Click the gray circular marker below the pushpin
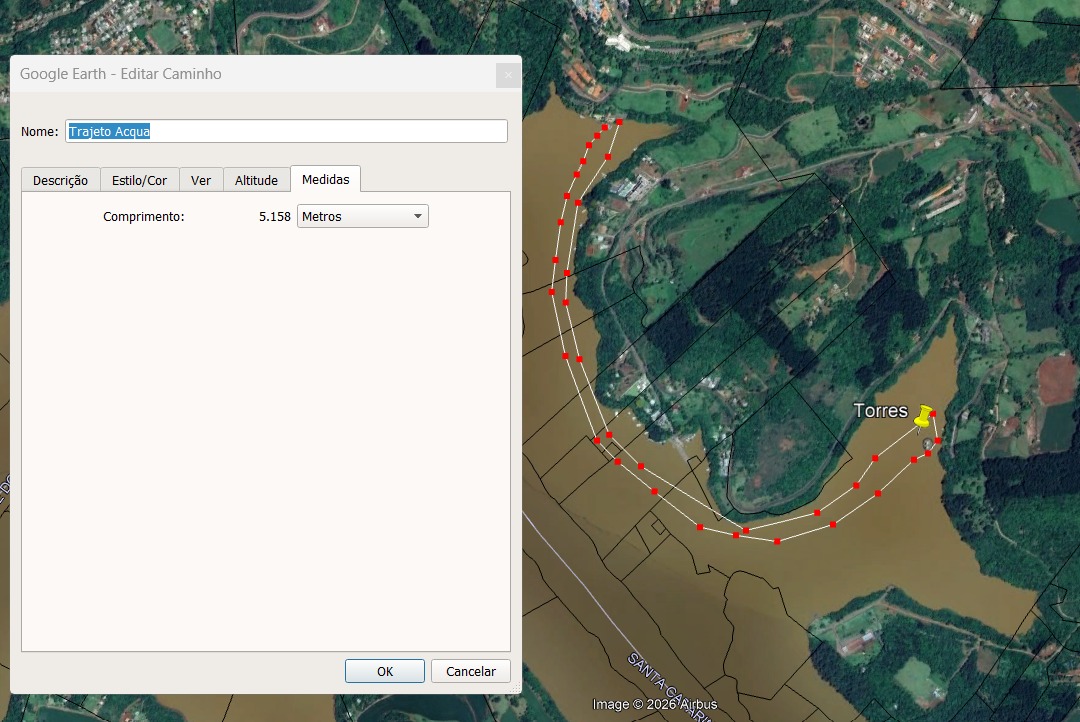The width and height of the screenshot is (1080, 722). coord(928,443)
